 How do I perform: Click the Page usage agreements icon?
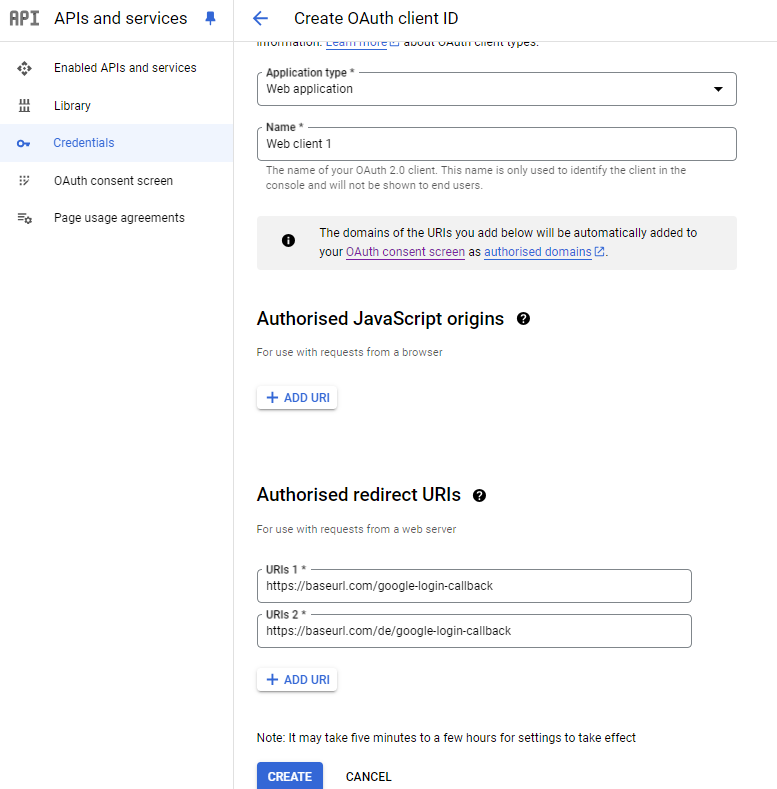click(x=25, y=218)
